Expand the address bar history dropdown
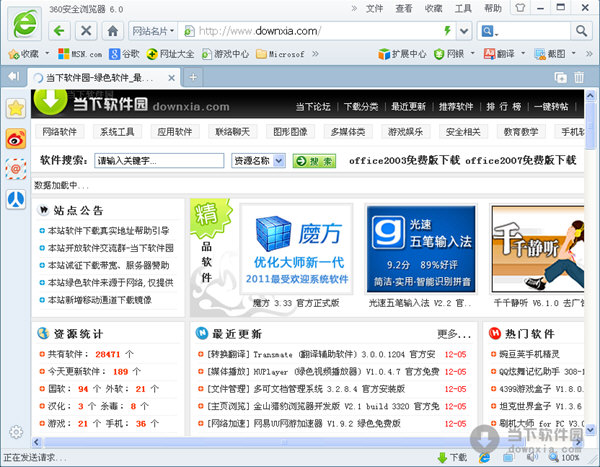Viewport: 600px width, 467px height. click(x=464, y=31)
